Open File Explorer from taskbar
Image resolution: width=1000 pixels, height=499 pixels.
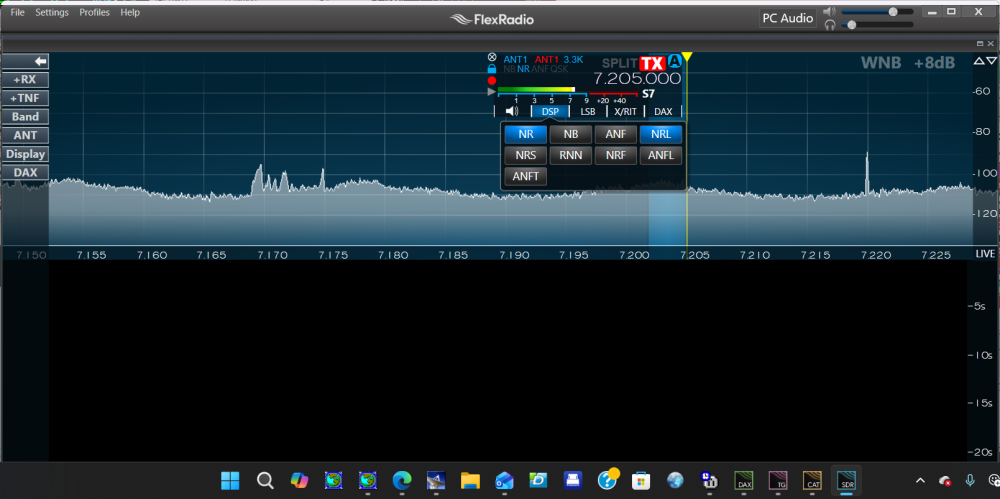470,479
